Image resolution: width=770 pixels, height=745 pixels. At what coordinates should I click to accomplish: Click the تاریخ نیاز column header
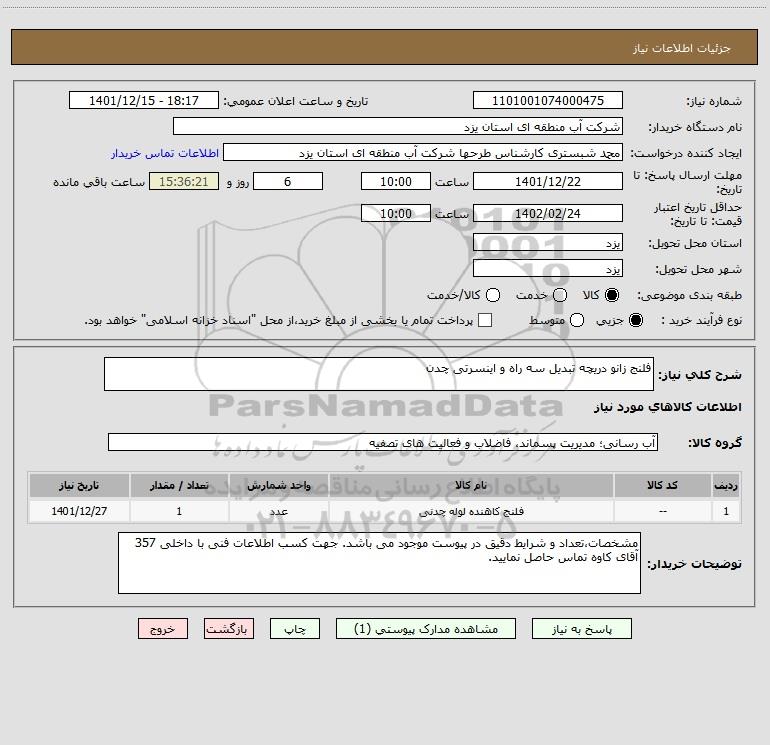pos(79,485)
